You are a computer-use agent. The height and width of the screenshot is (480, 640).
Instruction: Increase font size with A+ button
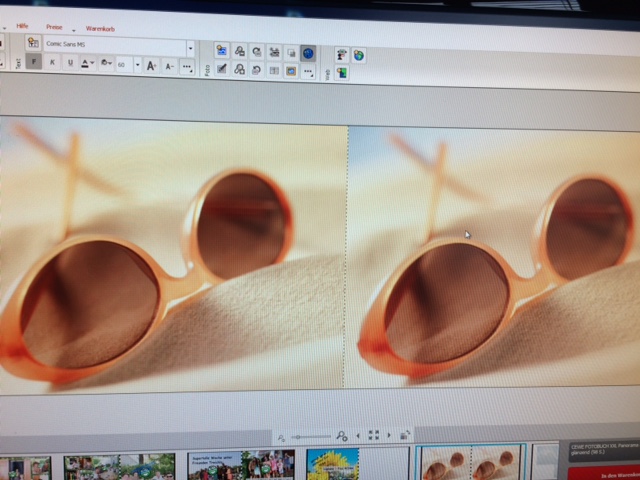coord(151,66)
